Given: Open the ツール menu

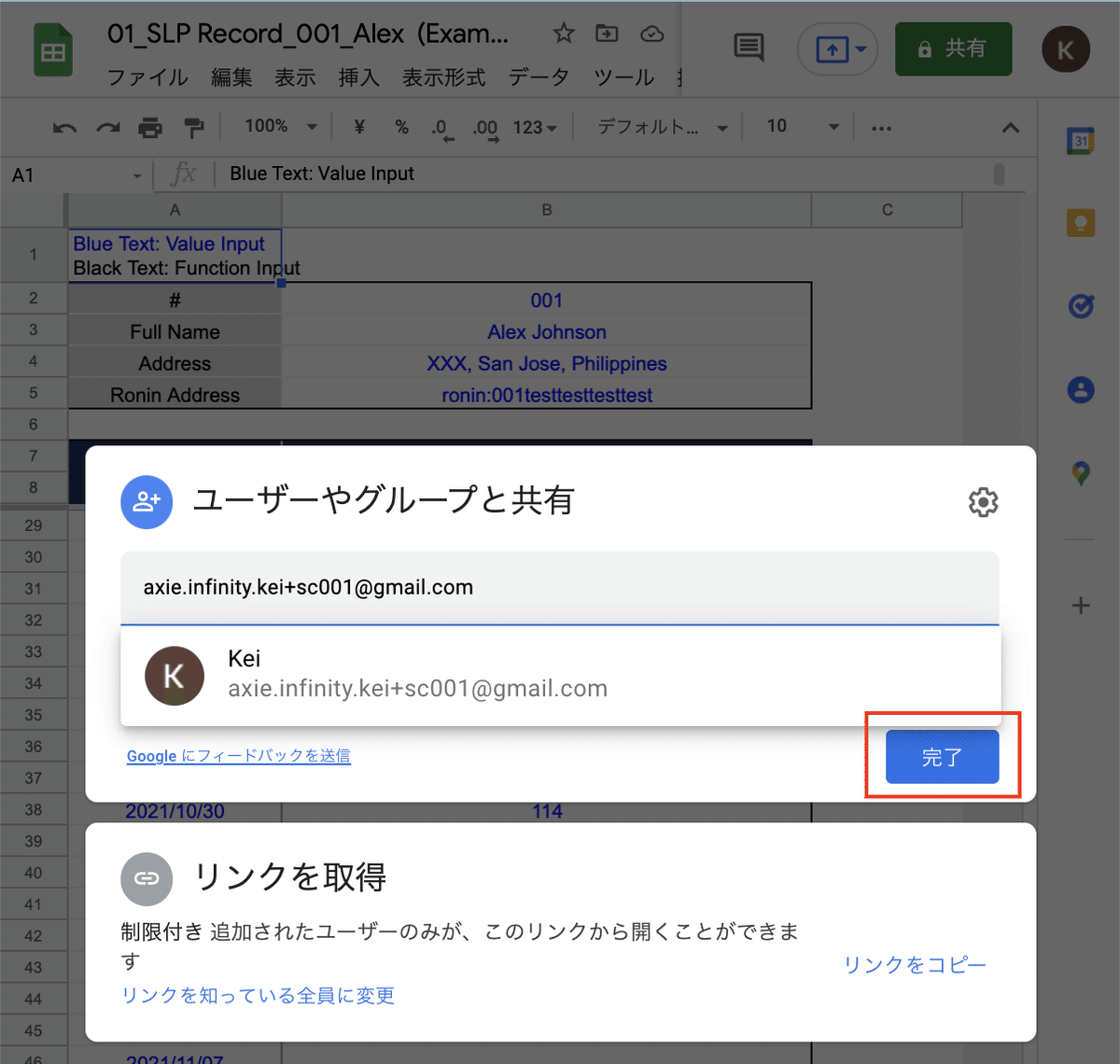Looking at the screenshot, I should pos(623,77).
